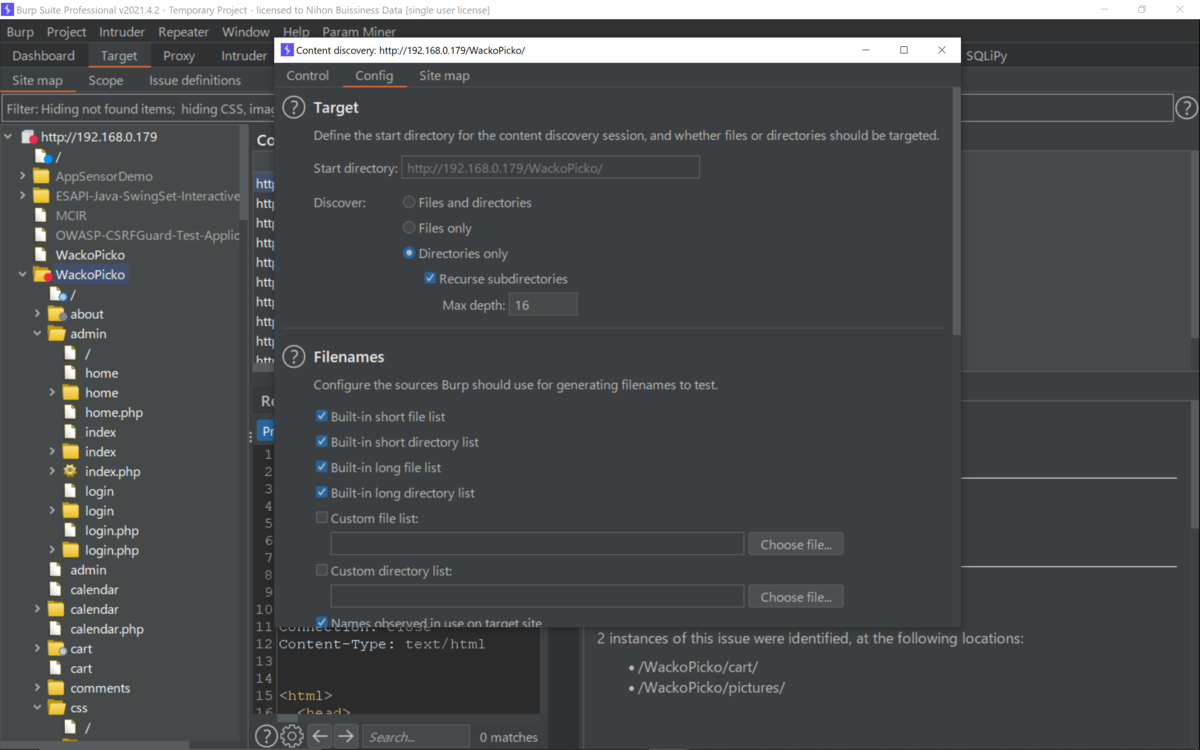The height and width of the screenshot is (750, 1200).
Task: Click the OWASP-CSRFGuard file icon
Action: [41, 235]
